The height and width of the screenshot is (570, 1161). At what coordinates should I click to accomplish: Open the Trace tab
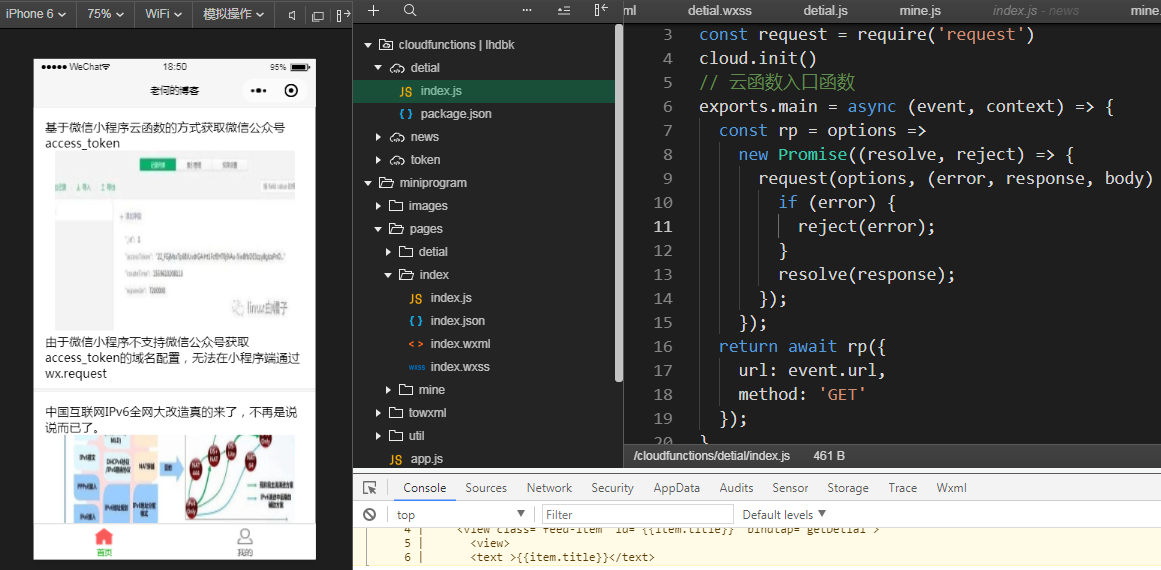[903, 488]
